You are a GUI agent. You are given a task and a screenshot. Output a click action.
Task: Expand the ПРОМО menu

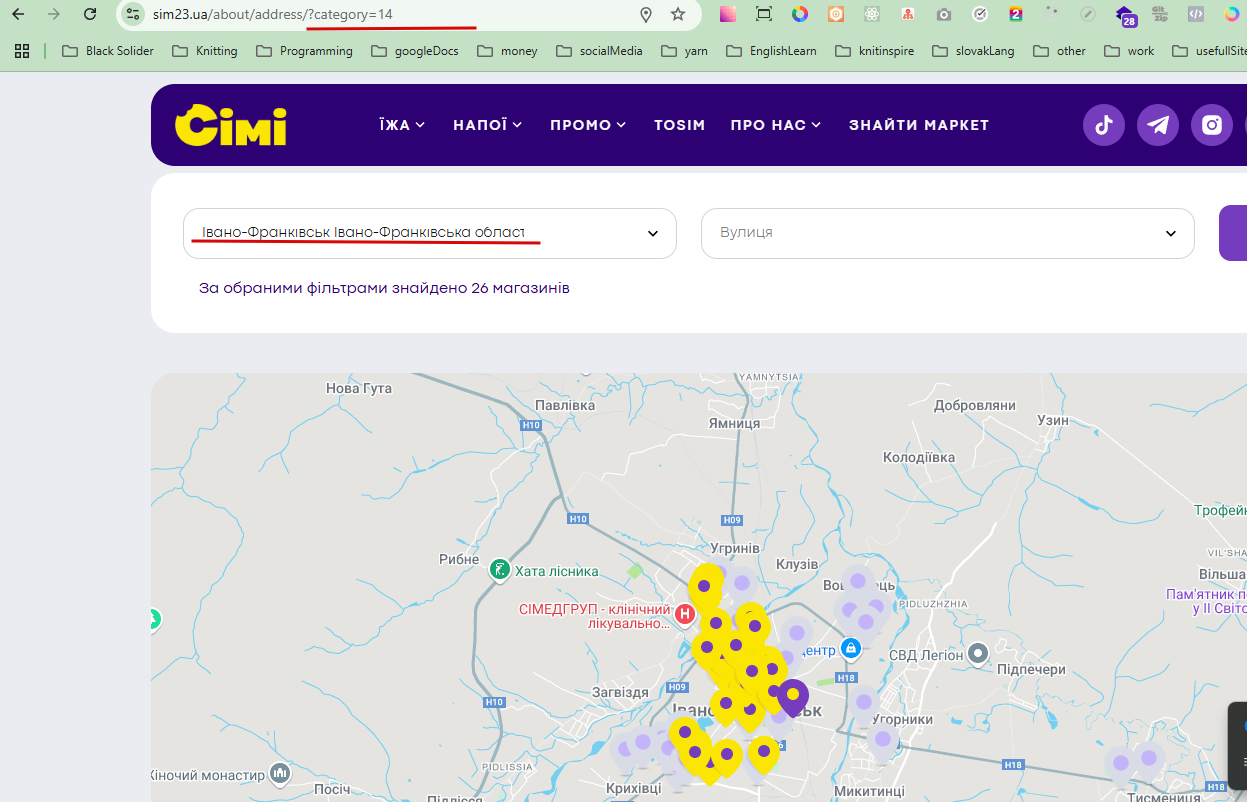588,125
